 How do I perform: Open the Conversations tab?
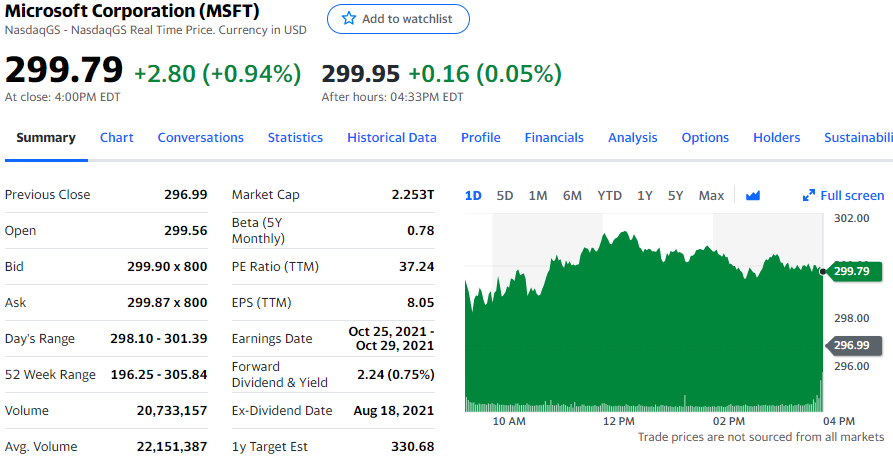[x=200, y=137]
